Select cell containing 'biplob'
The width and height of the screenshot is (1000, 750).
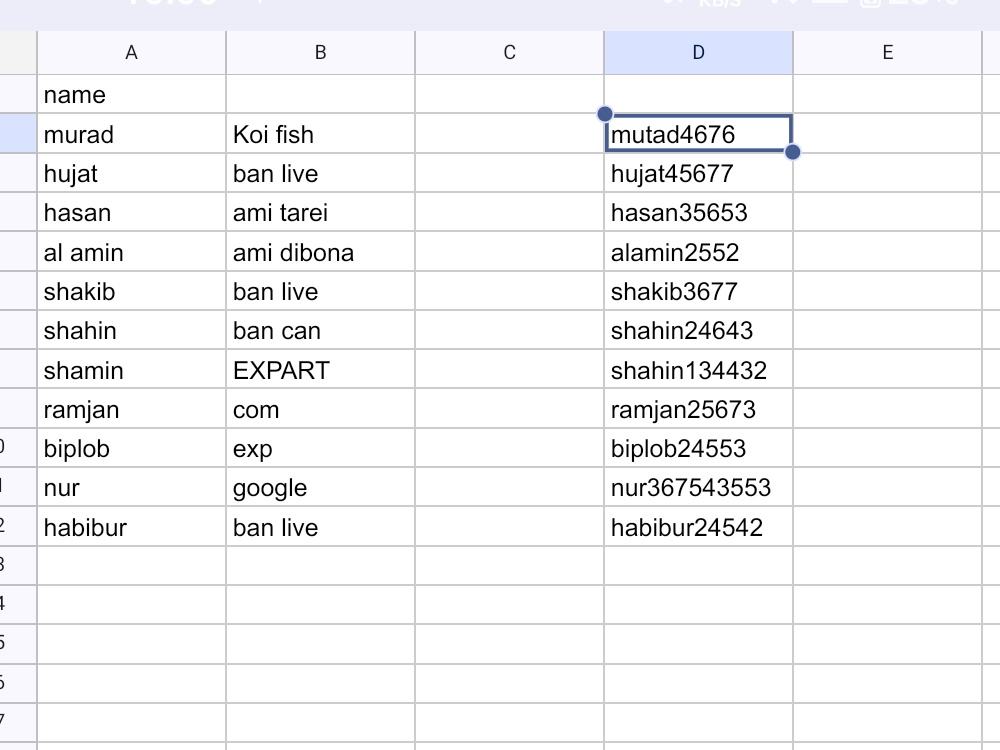coord(131,448)
